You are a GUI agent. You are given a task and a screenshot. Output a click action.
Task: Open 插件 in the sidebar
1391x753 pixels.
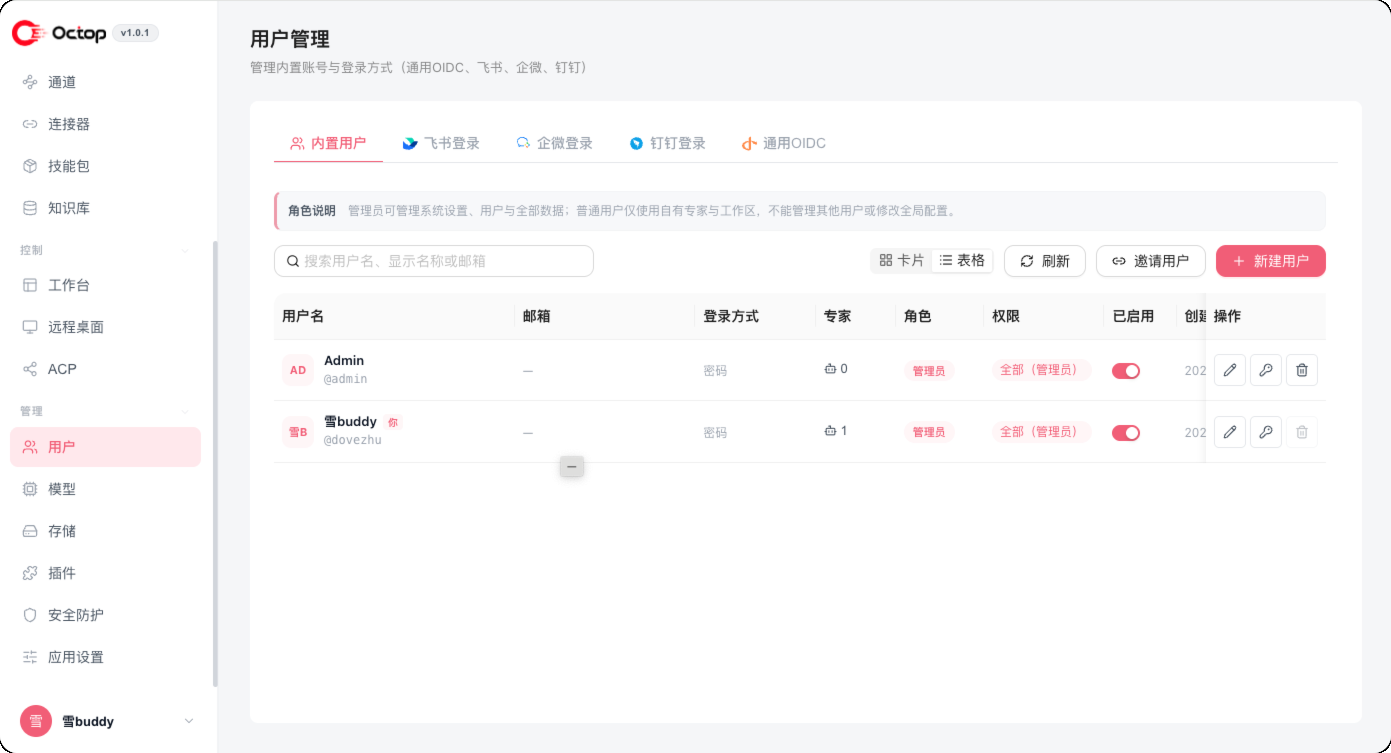105,573
